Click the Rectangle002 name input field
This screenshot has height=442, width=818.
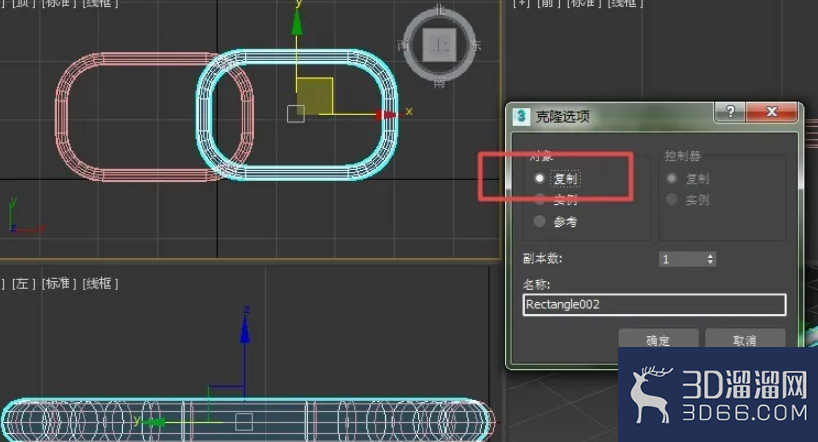point(654,305)
